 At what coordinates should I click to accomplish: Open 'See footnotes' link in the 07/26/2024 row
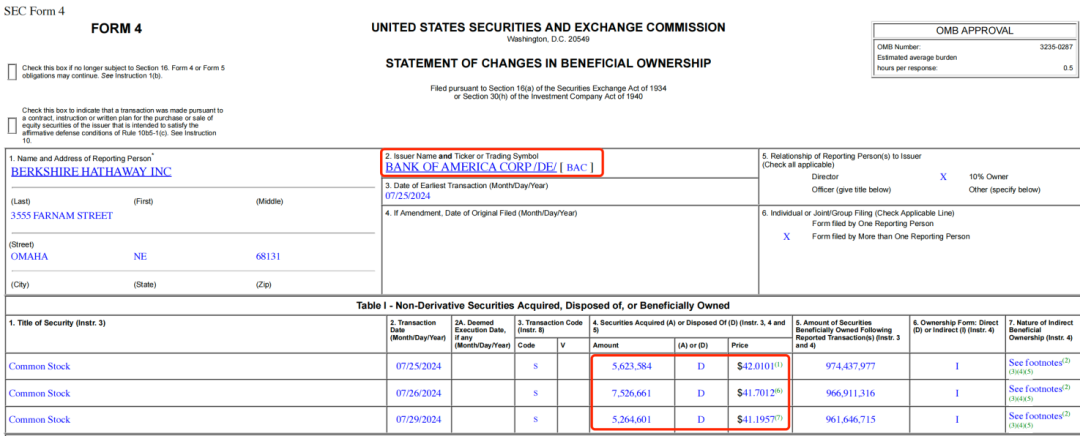click(1035, 388)
